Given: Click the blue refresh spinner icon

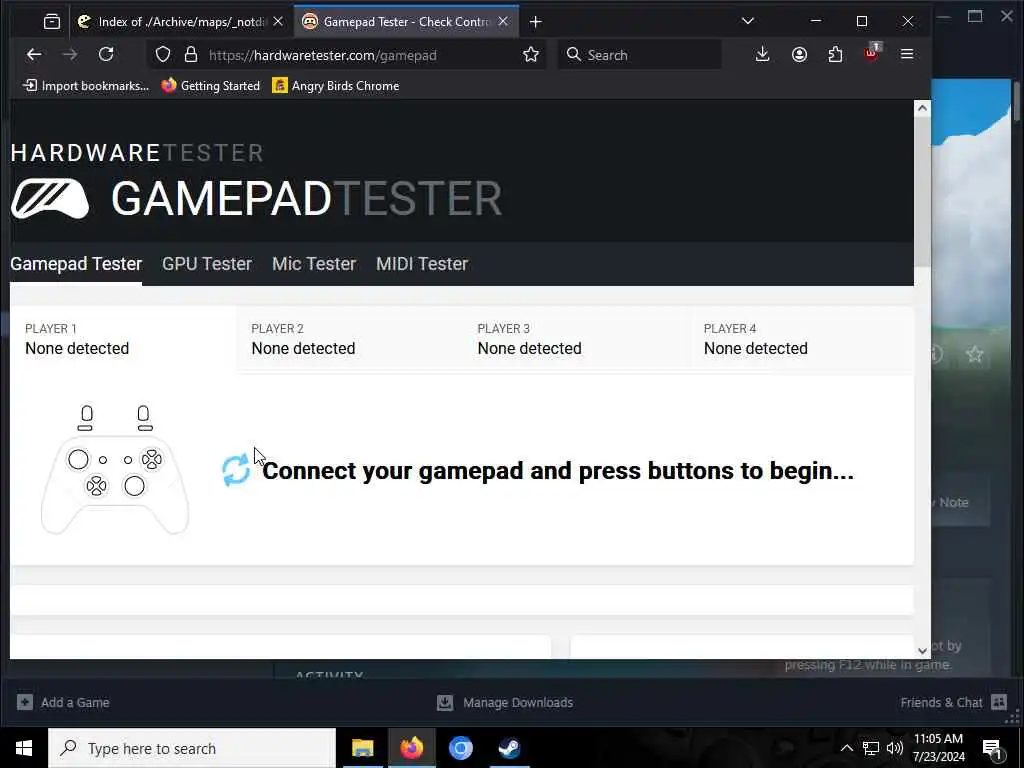Looking at the screenshot, I should click(236, 470).
